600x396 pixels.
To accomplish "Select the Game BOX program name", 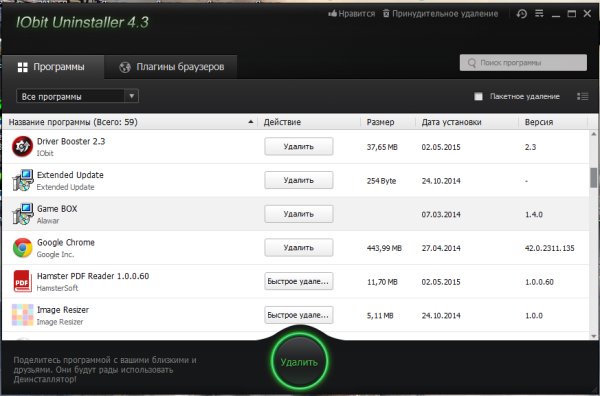I will click(x=57, y=209).
